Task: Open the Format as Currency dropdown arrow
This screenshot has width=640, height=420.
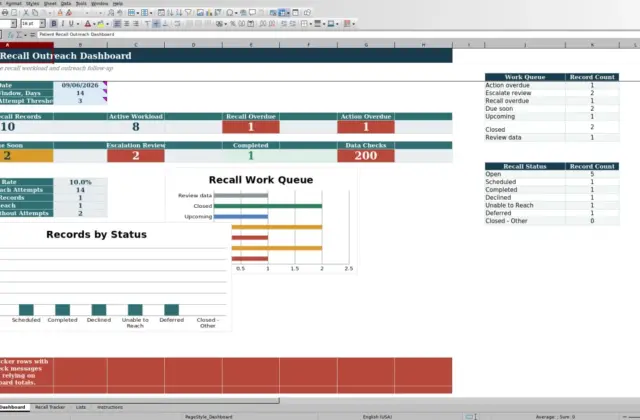Action: (226, 24)
